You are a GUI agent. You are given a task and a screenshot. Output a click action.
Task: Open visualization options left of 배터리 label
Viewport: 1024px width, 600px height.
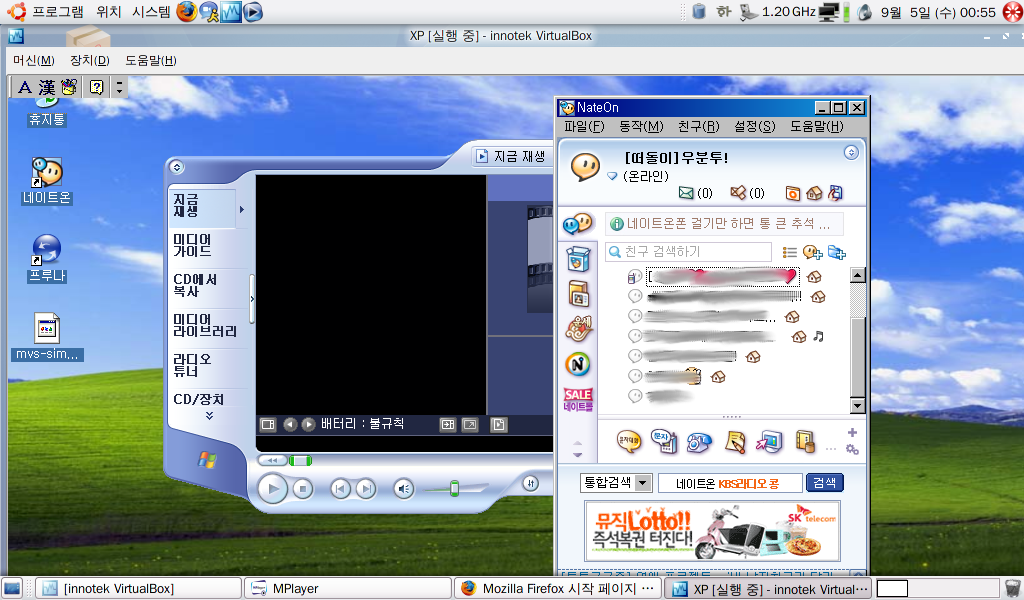268,425
